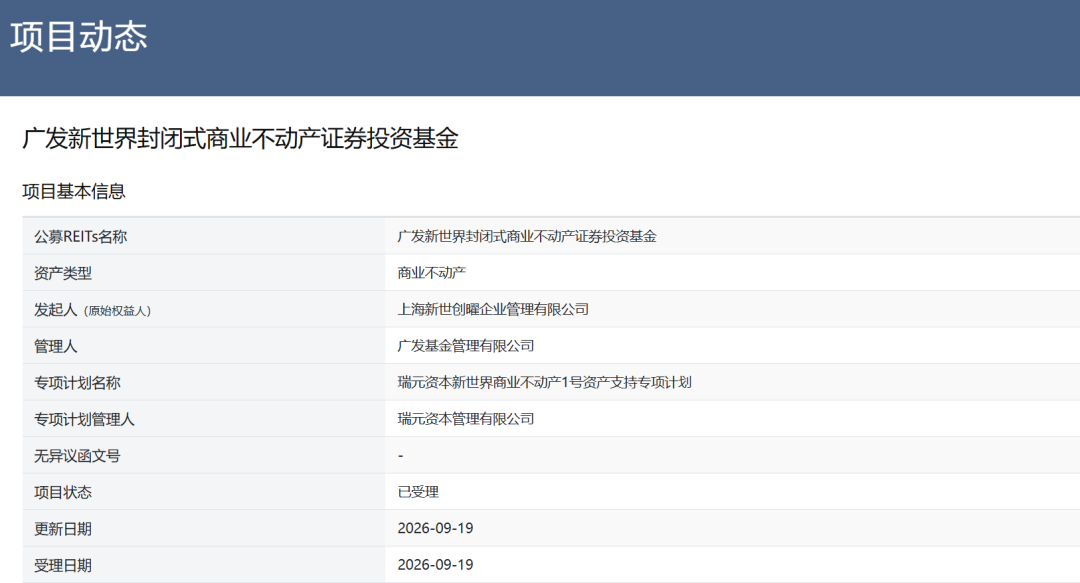Click the 无异议函文号 label
This screenshot has width=1080, height=583.
[77, 456]
